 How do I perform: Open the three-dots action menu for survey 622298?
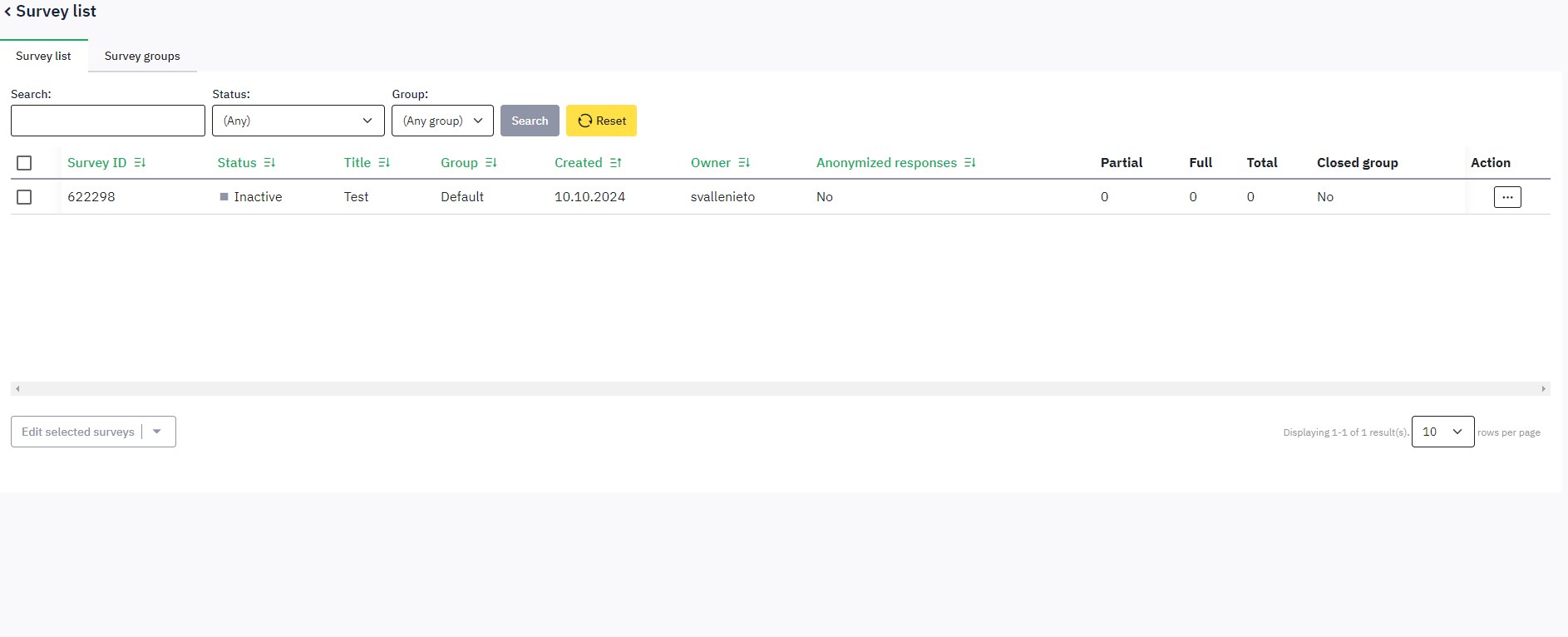(1507, 197)
